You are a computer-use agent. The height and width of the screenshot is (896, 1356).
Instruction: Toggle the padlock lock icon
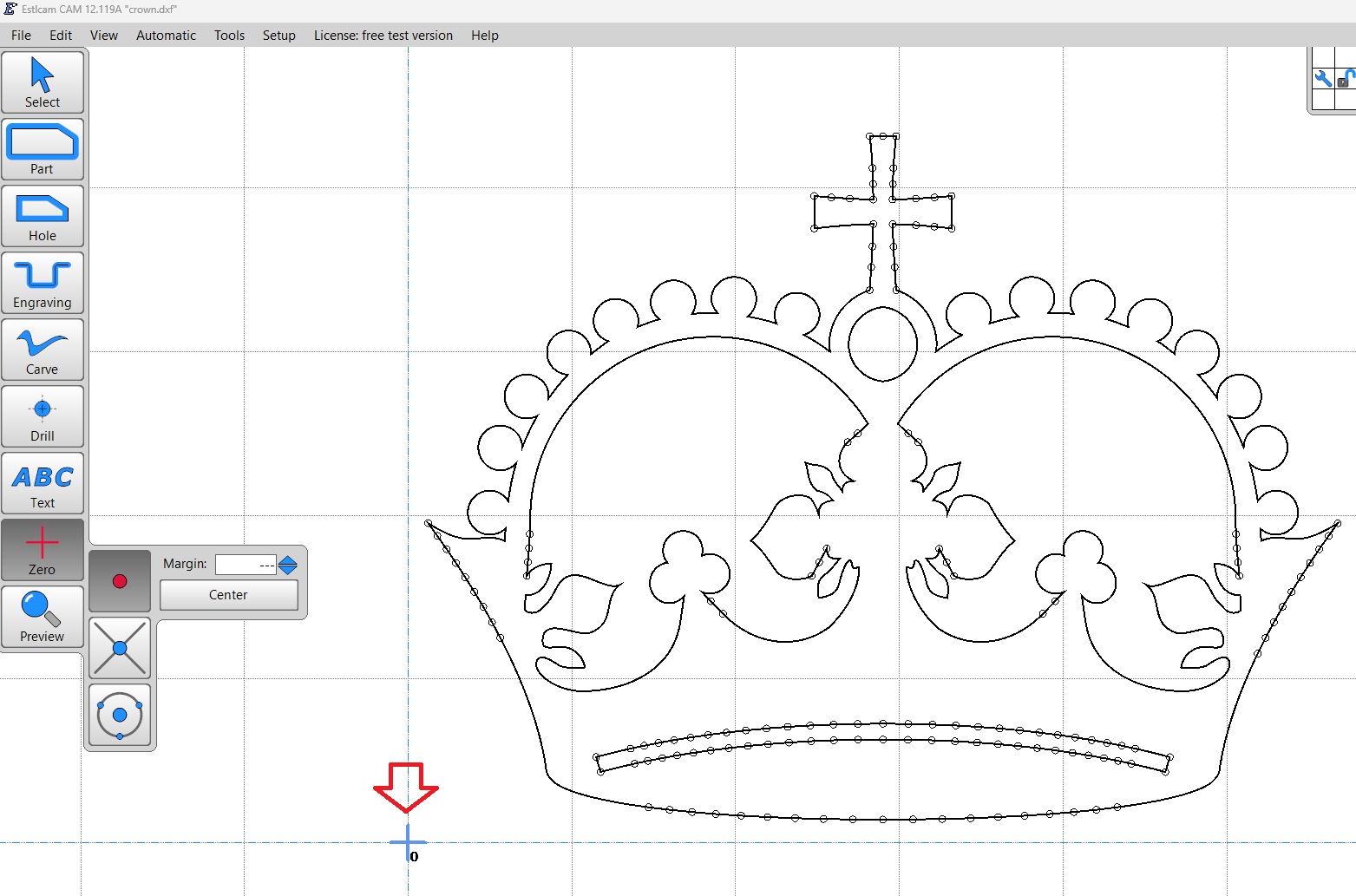(x=1346, y=79)
